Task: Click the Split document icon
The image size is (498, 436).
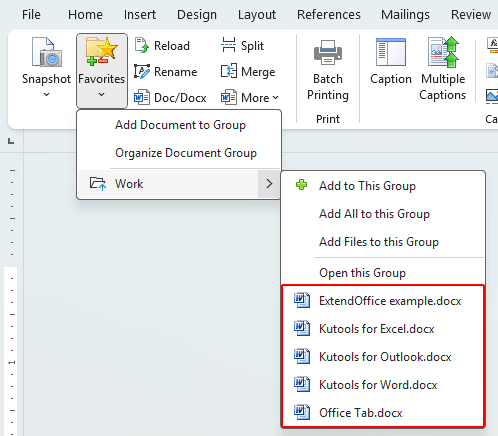Action: pyautogui.click(x=228, y=45)
